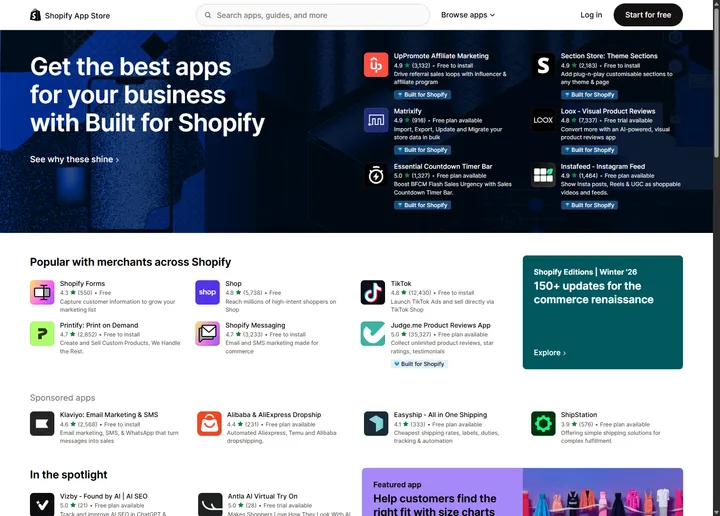Focus the Search apps input field
The height and width of the screenshot is (516, 720).
coord(313,15)
